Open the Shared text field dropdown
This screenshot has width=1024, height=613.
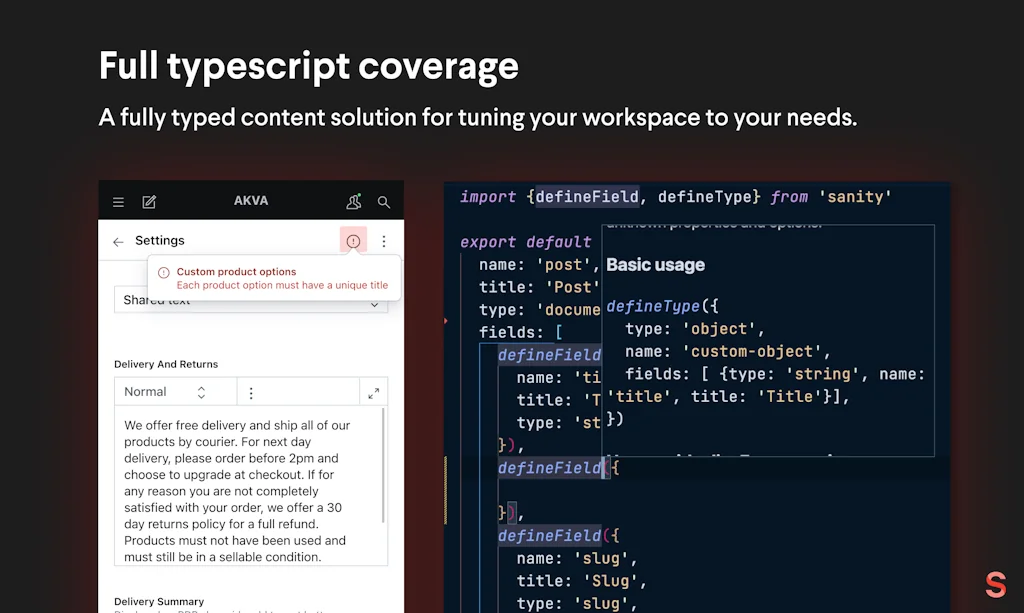tap(375, 301)
